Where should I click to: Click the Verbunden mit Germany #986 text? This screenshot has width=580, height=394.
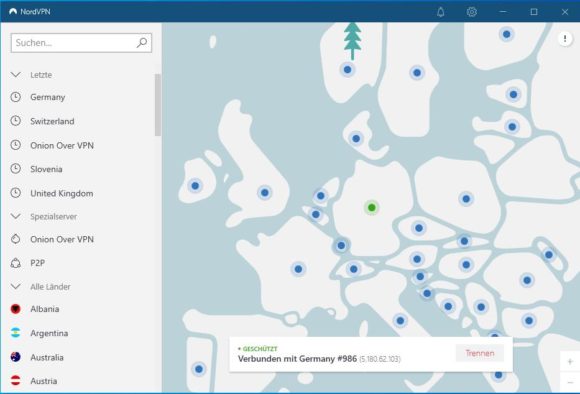[297, 359]
